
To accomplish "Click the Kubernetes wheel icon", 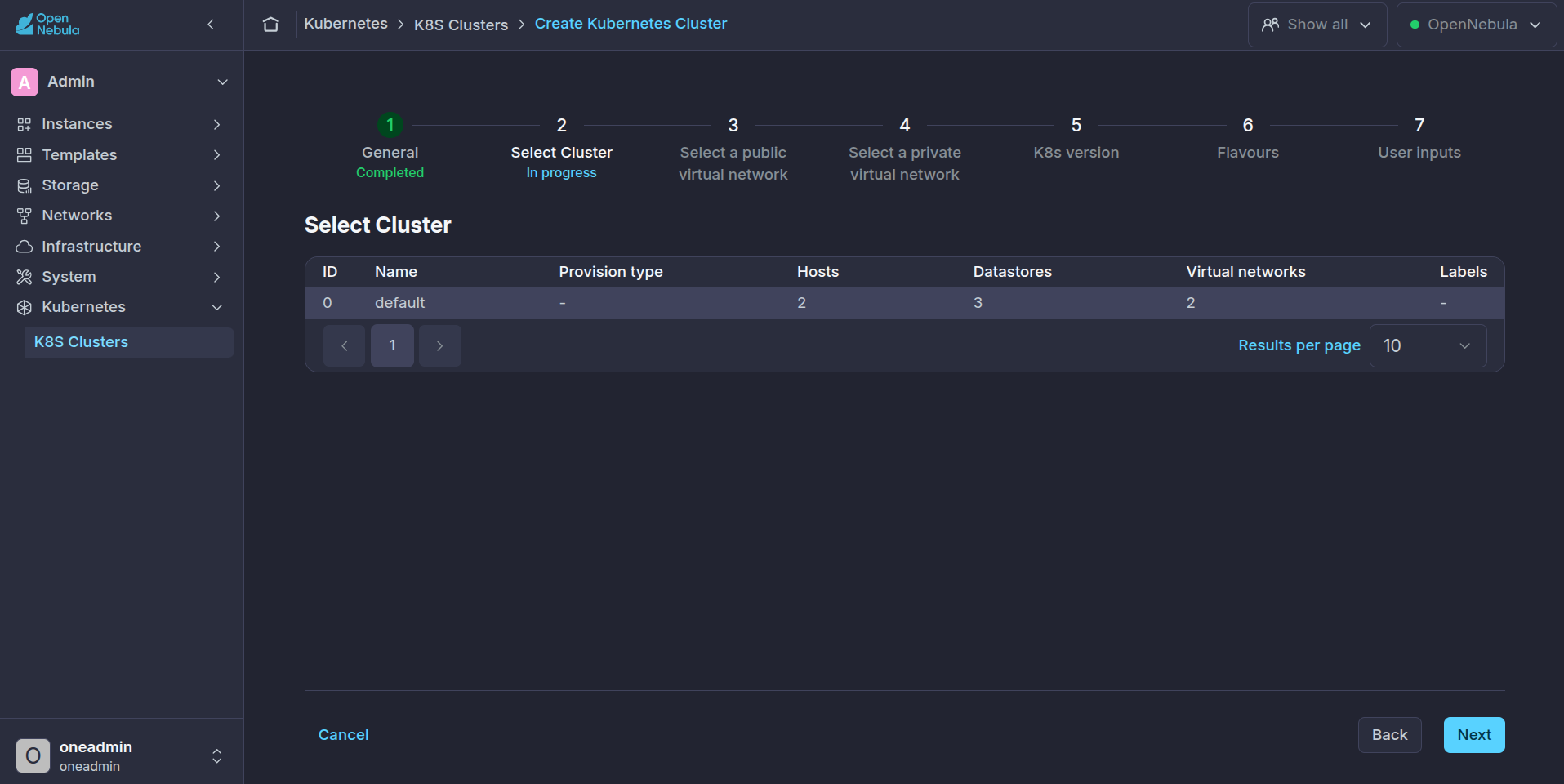I will 25,307.
